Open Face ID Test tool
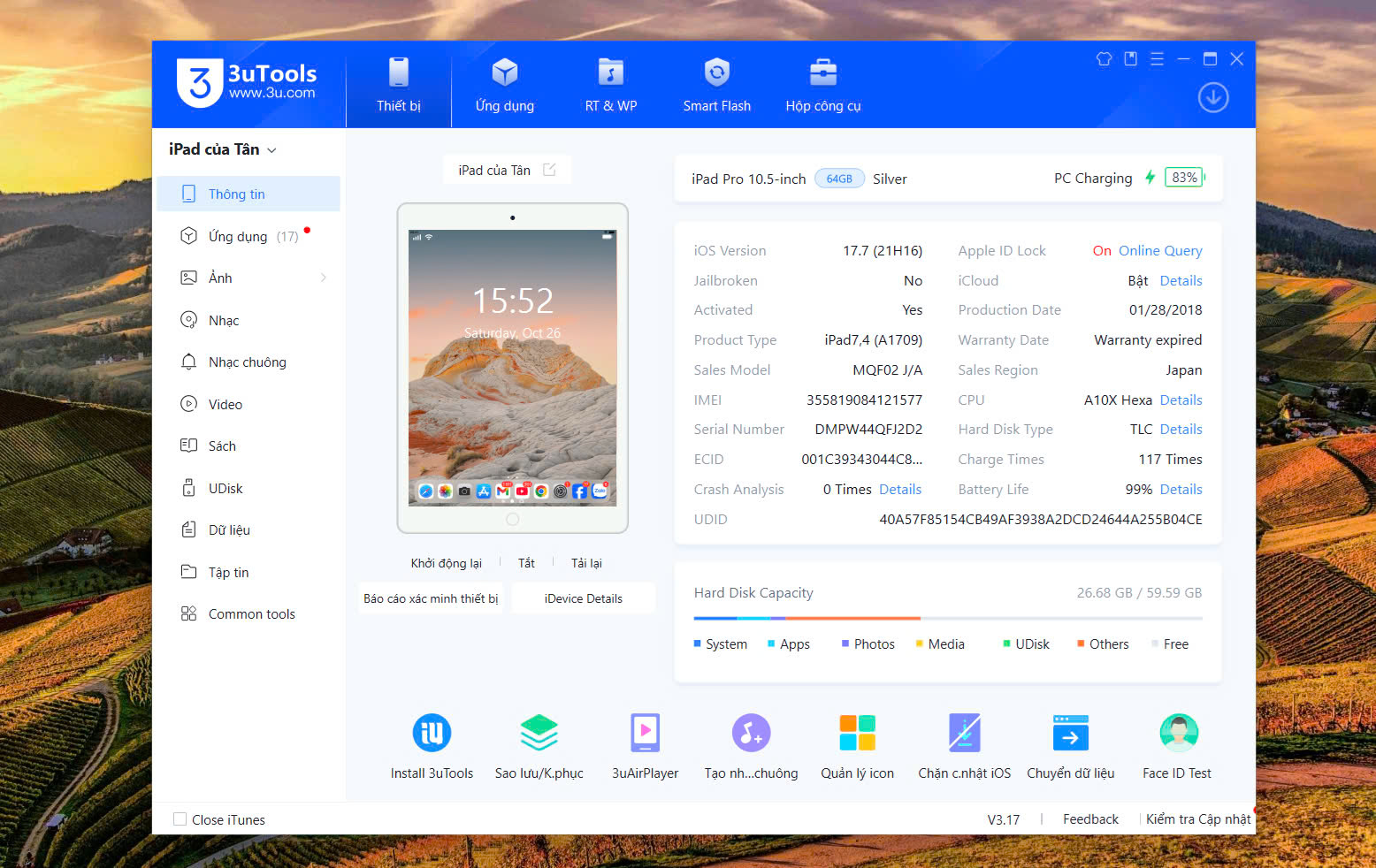 [x=1177, y=747]
